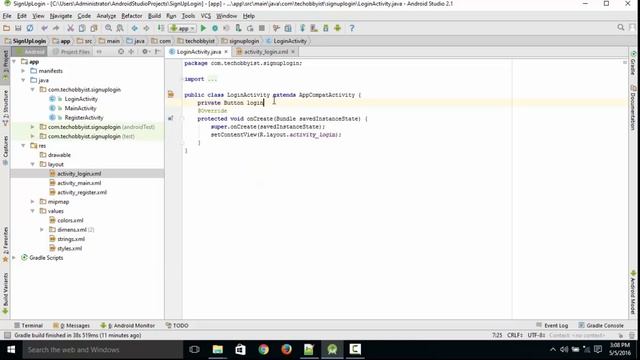This screenshot has width=640, height=360.
Task: Select activity_register.xml in layout folder
Action: tap(82, 192)
